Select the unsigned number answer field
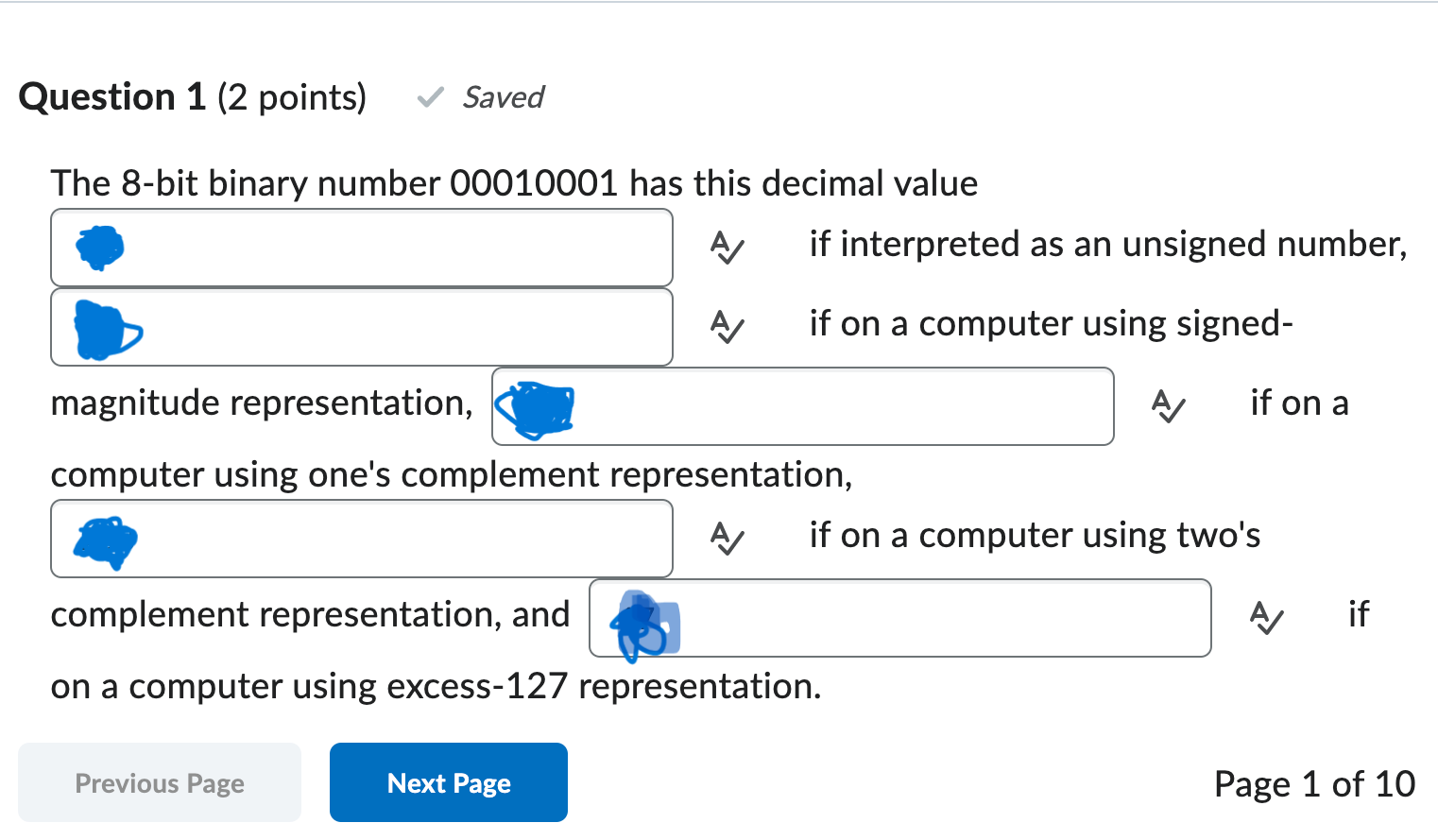Viewport: 1438px width, 840px height. (378, 248)
